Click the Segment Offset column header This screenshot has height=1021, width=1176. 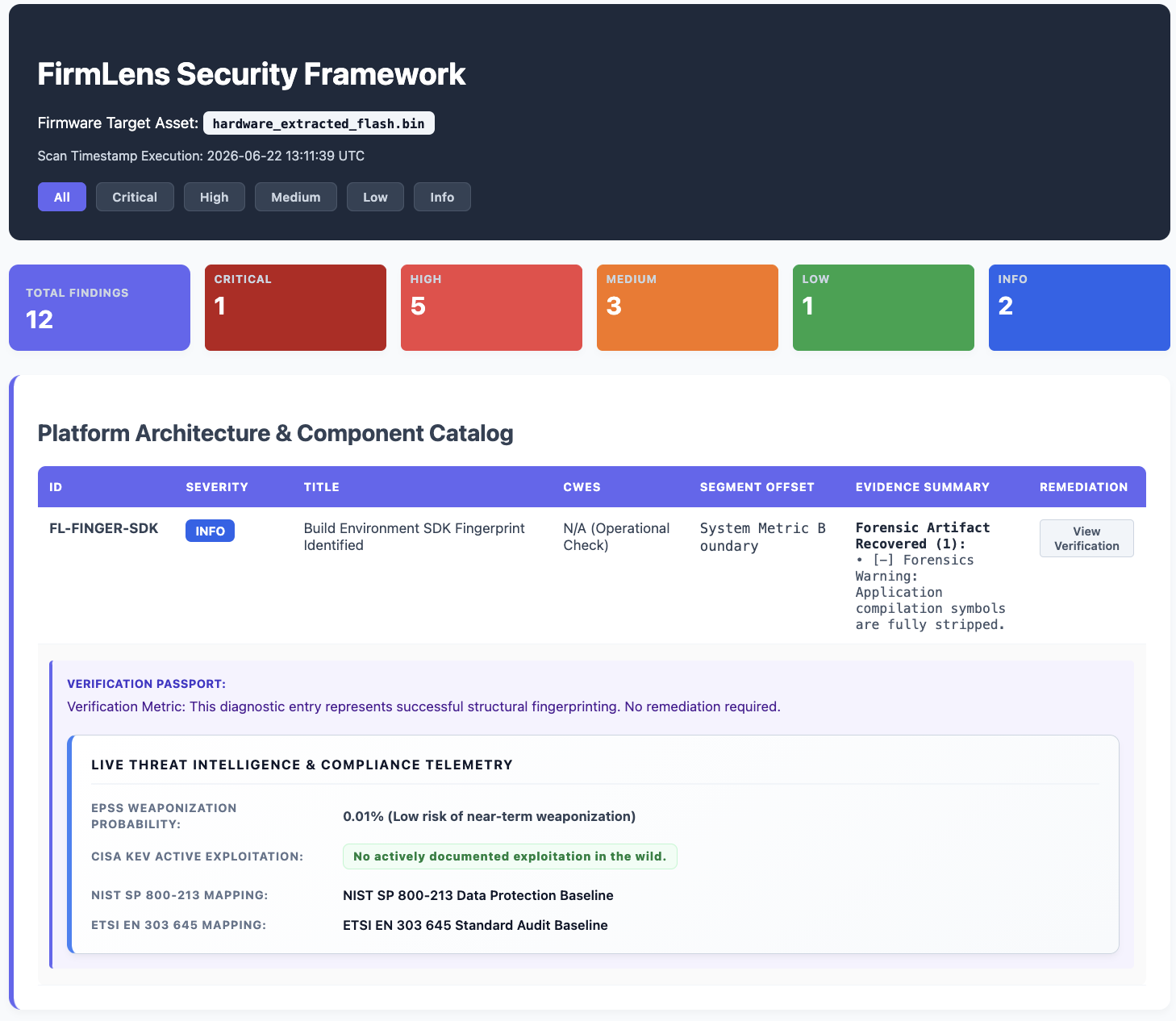pyautogui.click(x=757, y=487)
